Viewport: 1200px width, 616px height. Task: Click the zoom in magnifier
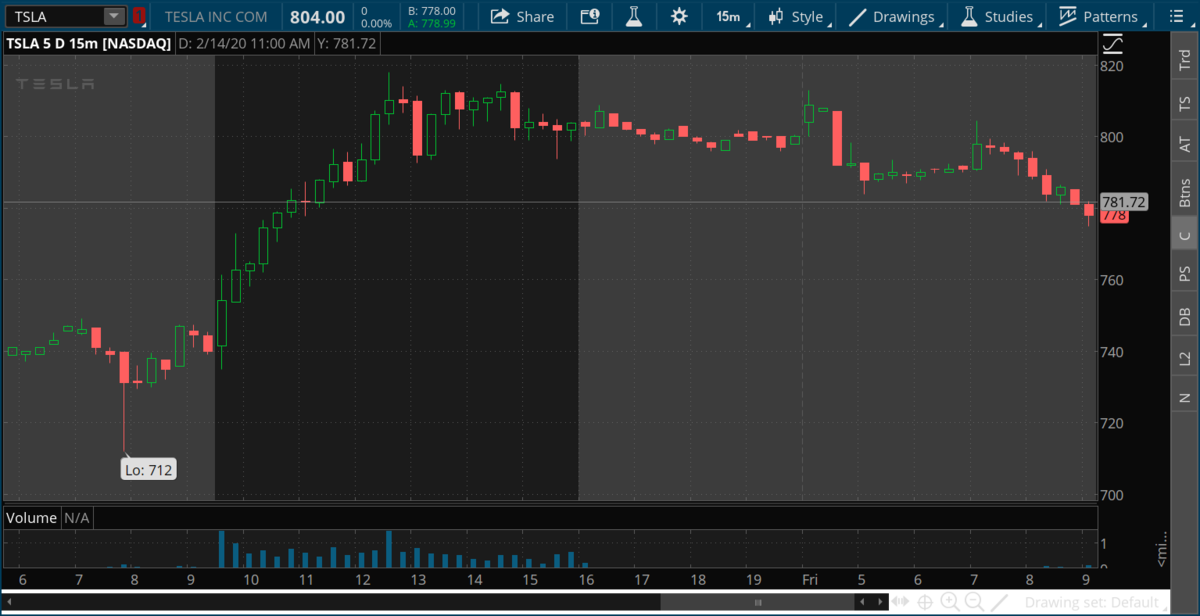click(x=950, y=602)
